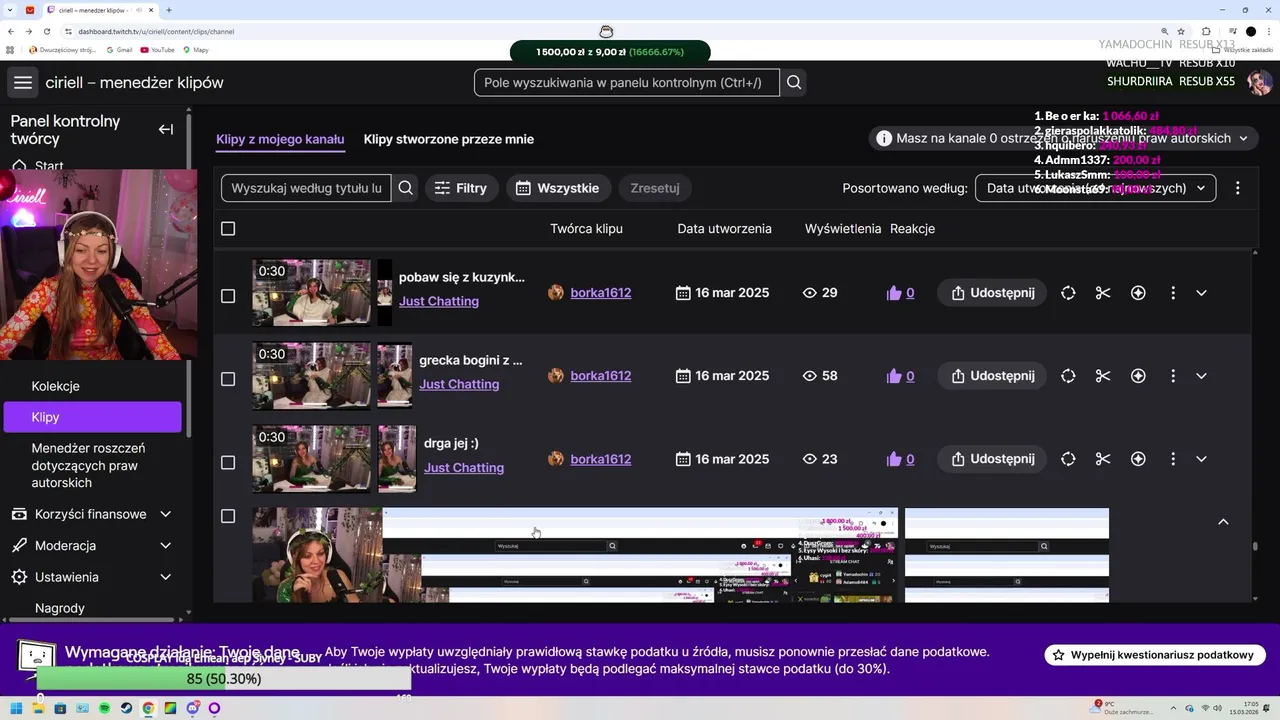The width and height of the screenshot is (1280, 720).
Task: Select 'Kolekcje' in the sidebar
Action: 55,386
